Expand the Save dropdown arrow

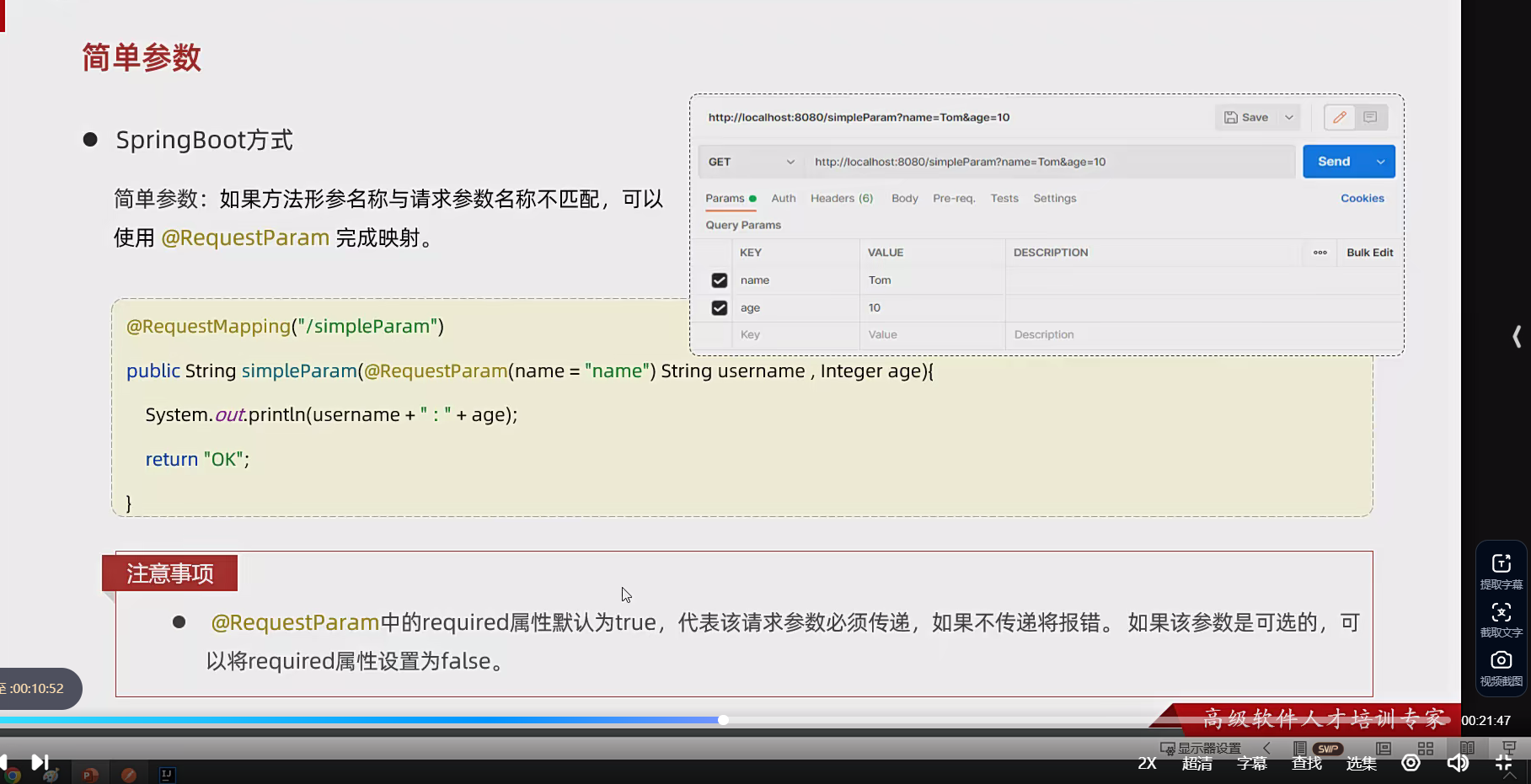1289,117
